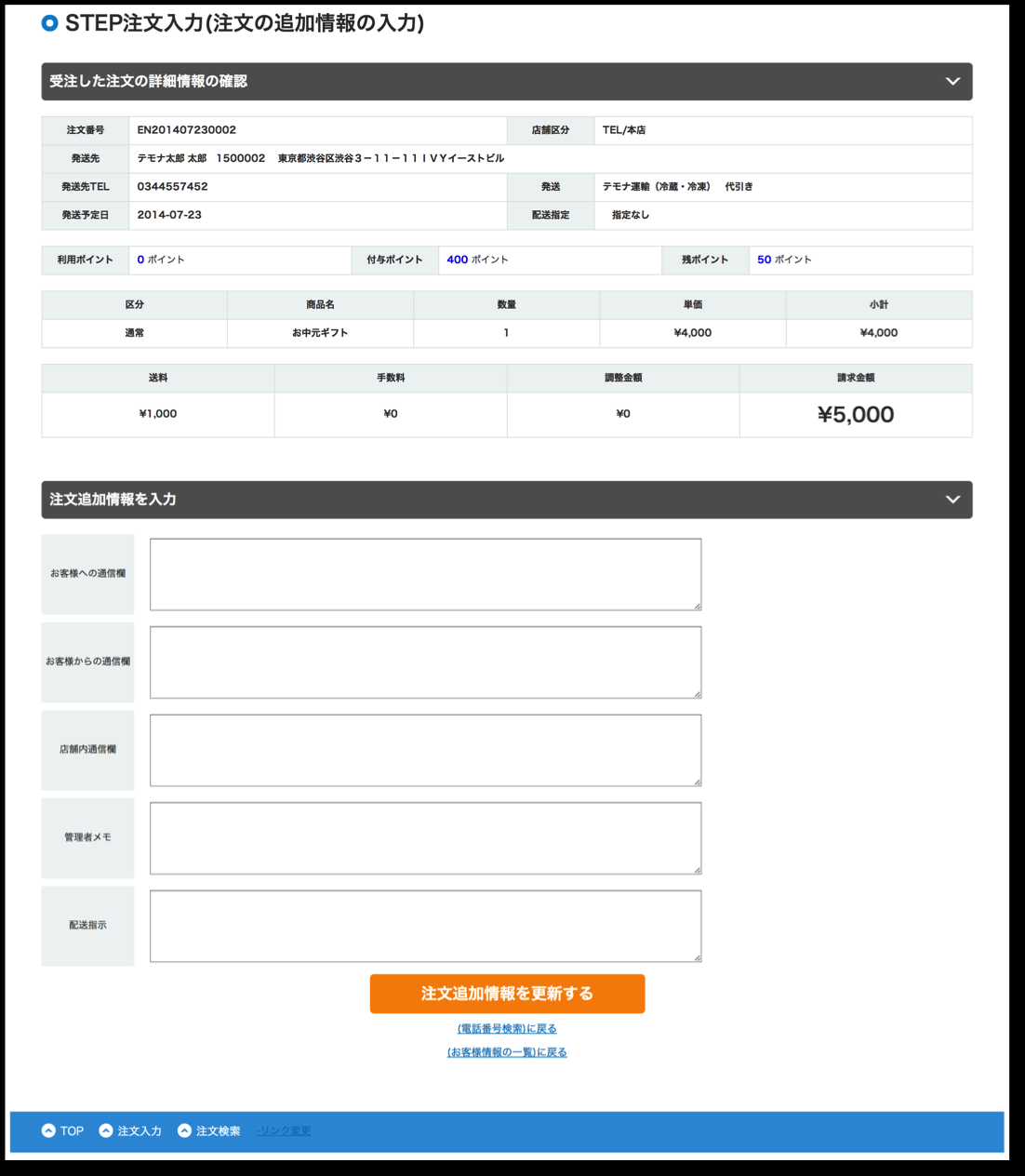Click the blue circle icon beside the STEP注文入力 title
1025x1176 pixels.
click(50, 23)
